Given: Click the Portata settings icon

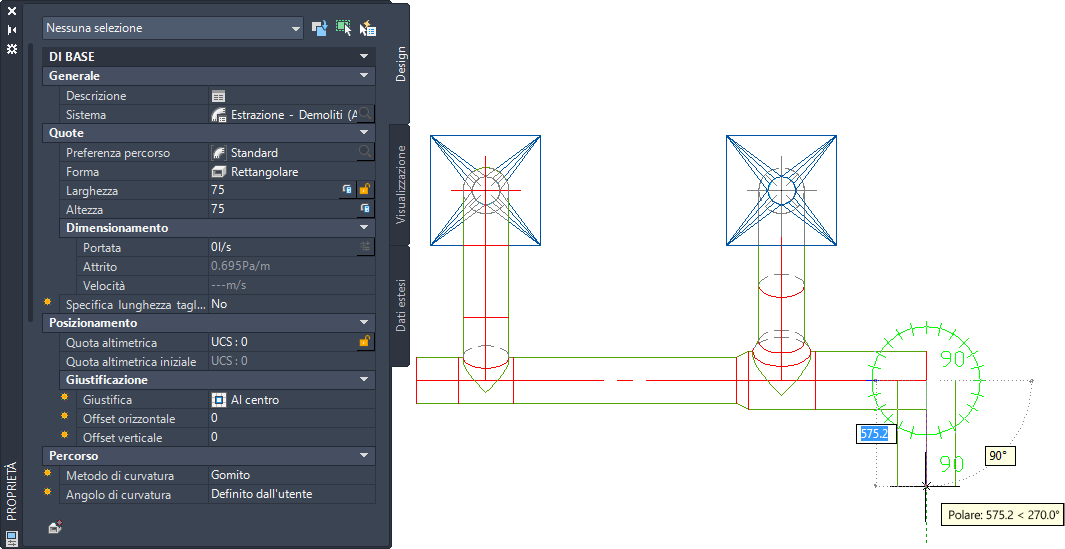Looking at the screenshot, I should click(x=365, y=247).
